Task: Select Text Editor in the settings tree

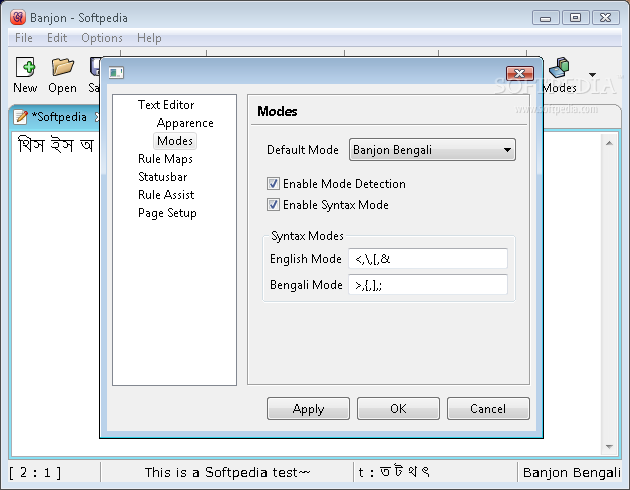Action: coord(166,104)
